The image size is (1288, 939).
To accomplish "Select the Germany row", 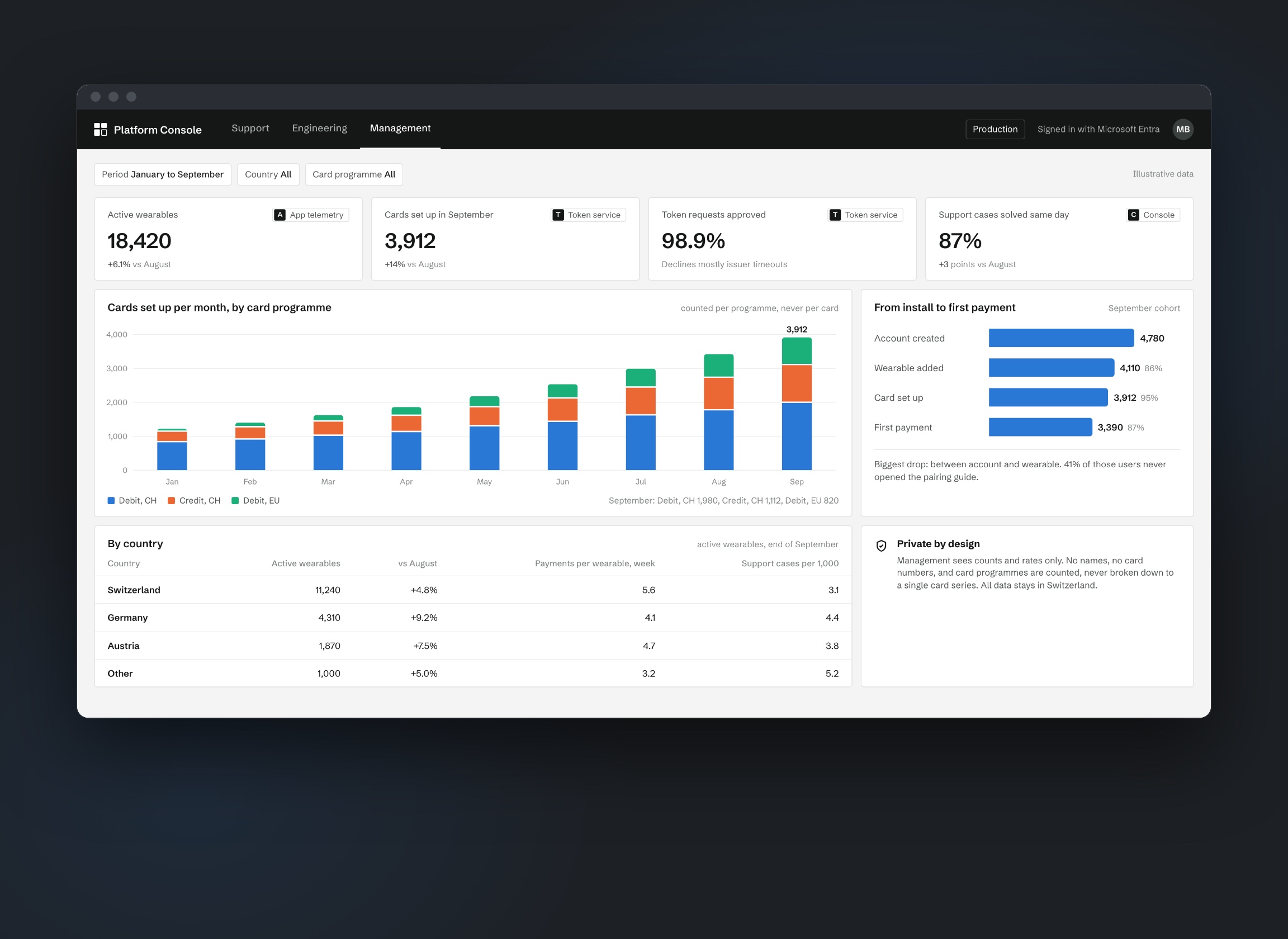I will pyautogui.click(x=473, y=618).
